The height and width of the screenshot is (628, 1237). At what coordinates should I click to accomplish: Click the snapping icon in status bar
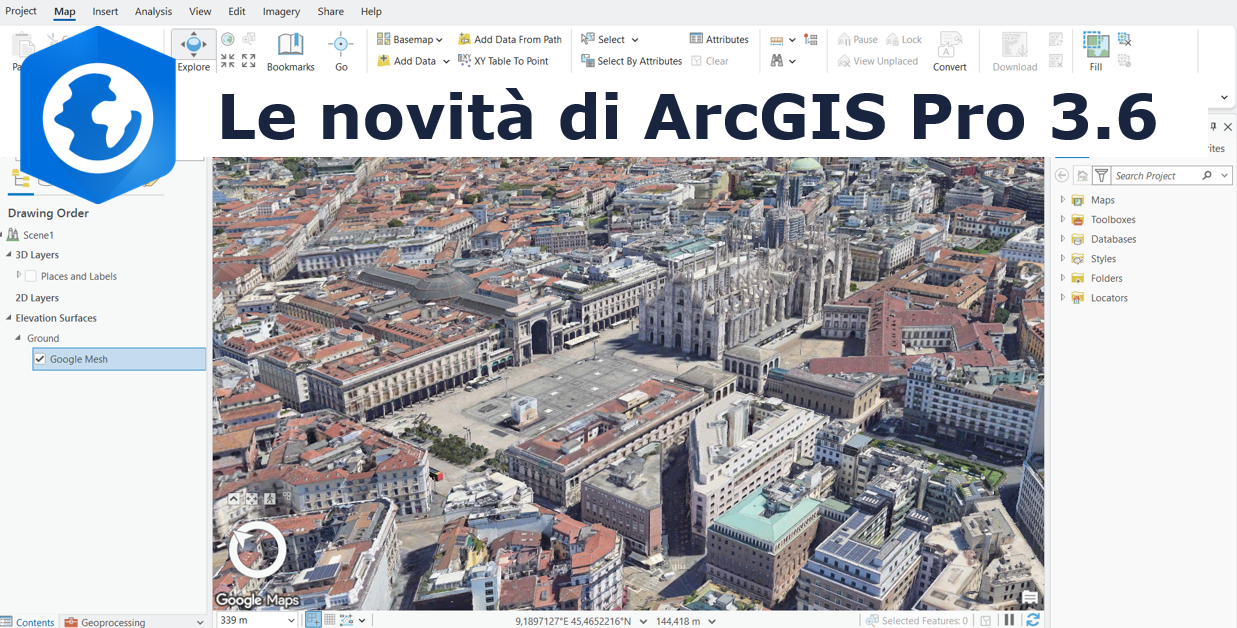(313, 620)
